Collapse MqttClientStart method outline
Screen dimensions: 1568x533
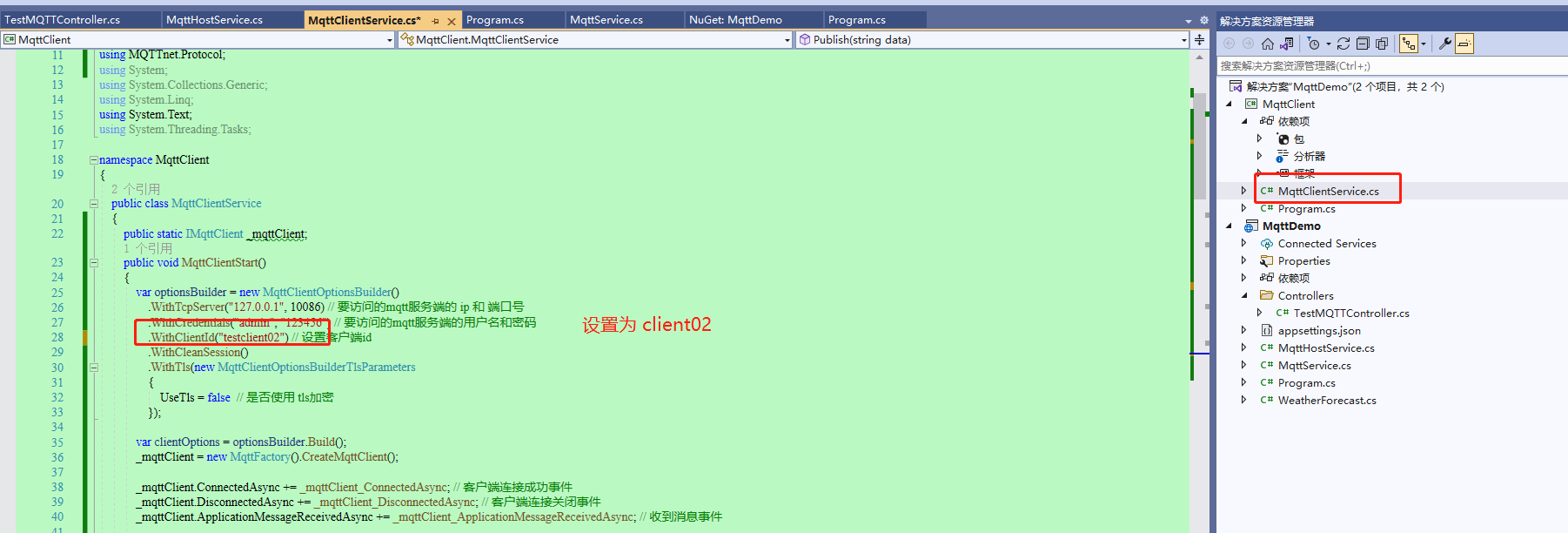click(94, 263)
